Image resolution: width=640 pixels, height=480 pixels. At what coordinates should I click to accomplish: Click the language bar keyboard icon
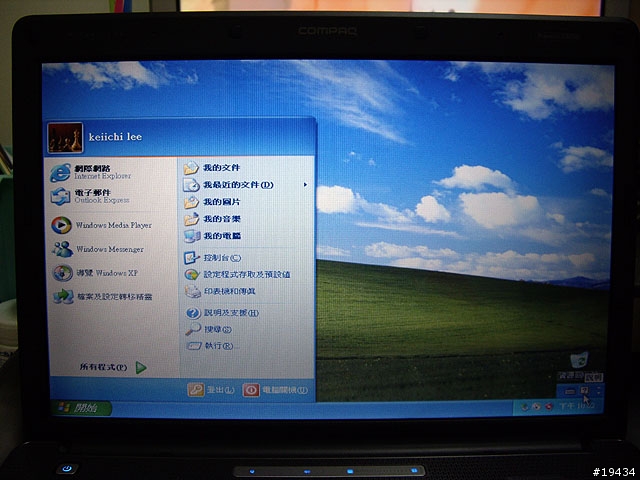point(570,392)
